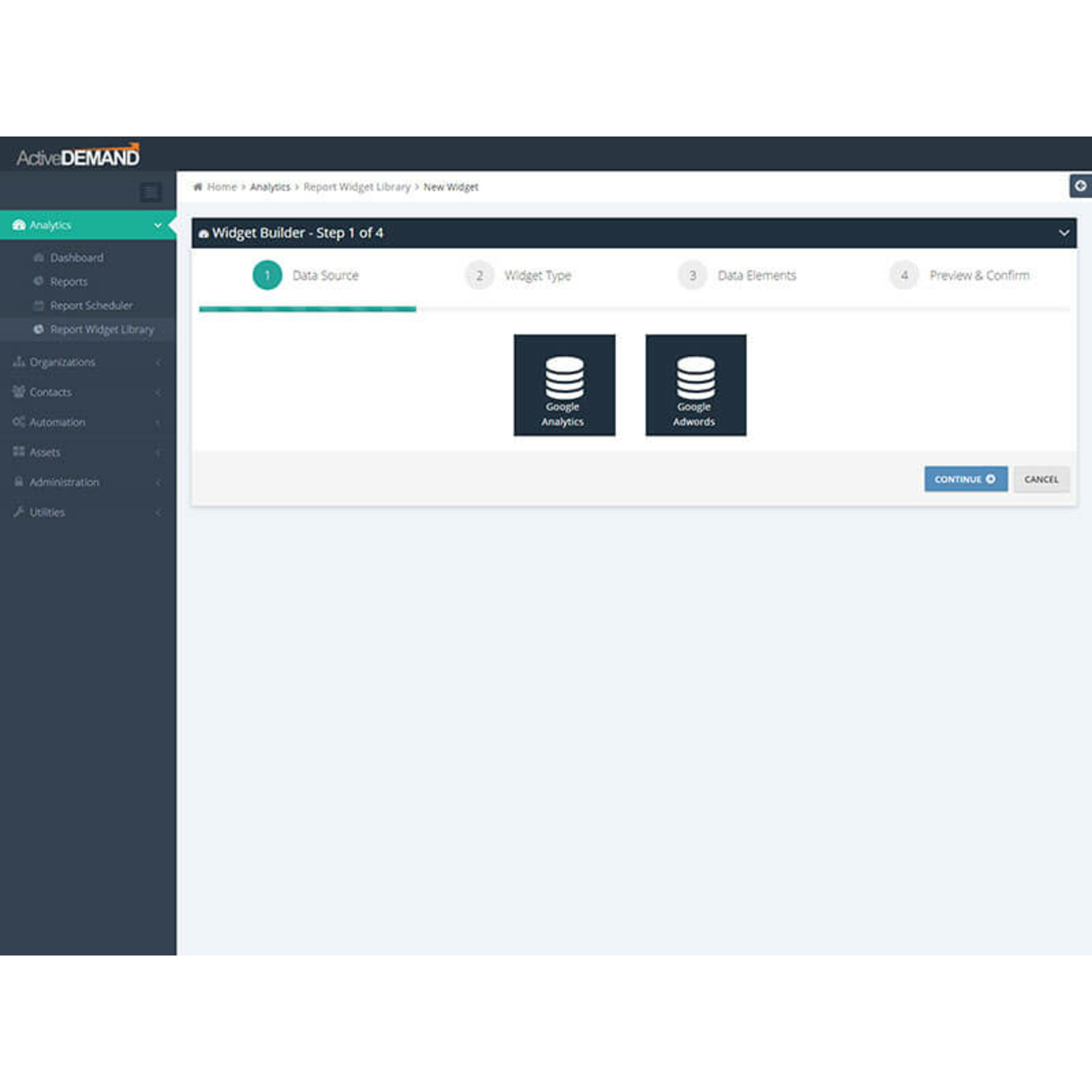This screenshot has width=1092, height=1092.
Task: Click the Administration lock icon
Action: point(18,482)
